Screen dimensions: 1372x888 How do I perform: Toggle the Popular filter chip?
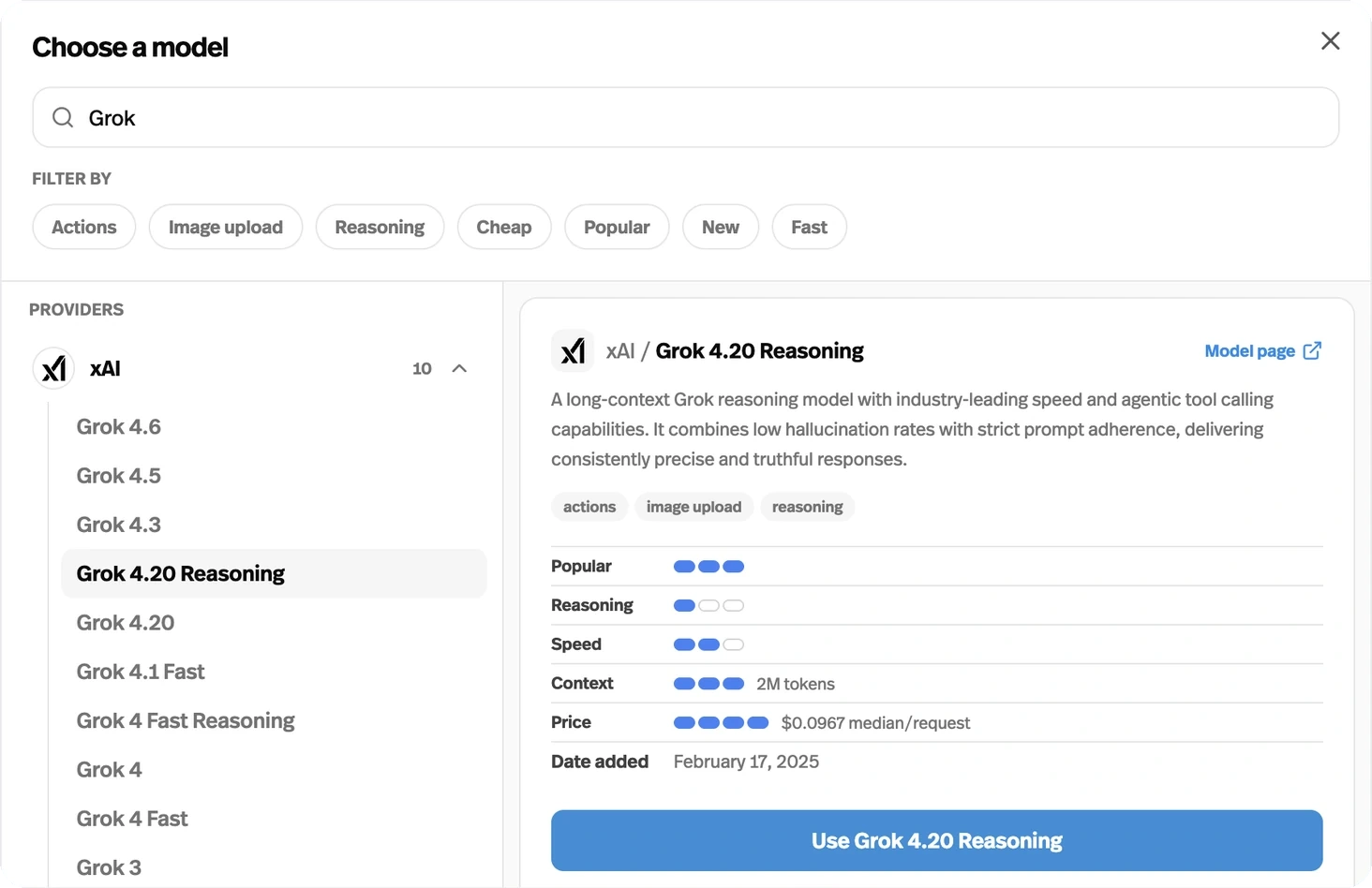tap(617, 227)
